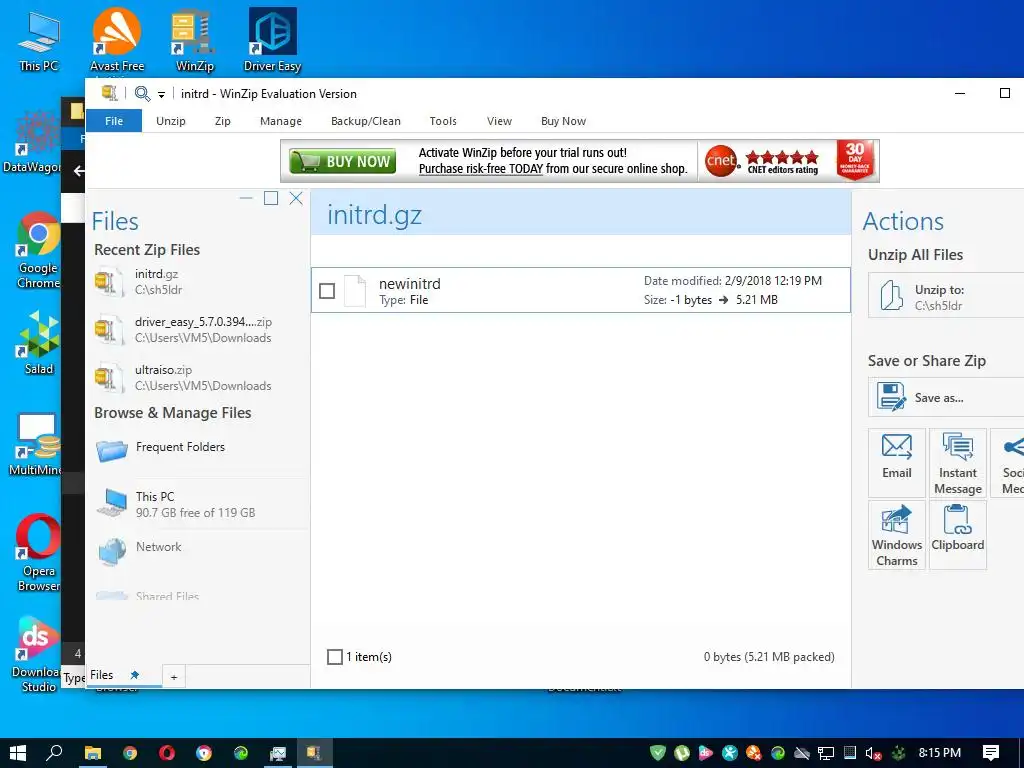Open the Backup/Clean ribbon tab

(366, 121)
